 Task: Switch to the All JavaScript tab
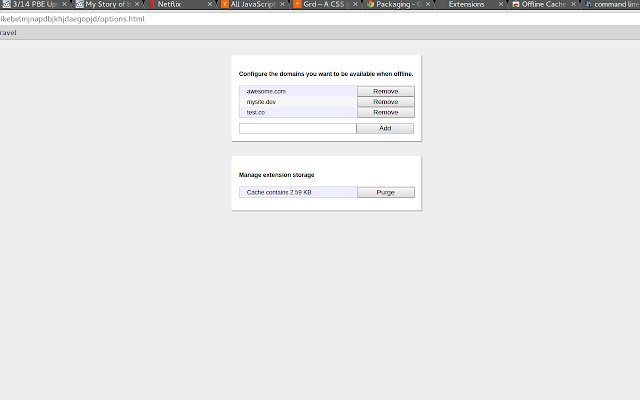253,4
